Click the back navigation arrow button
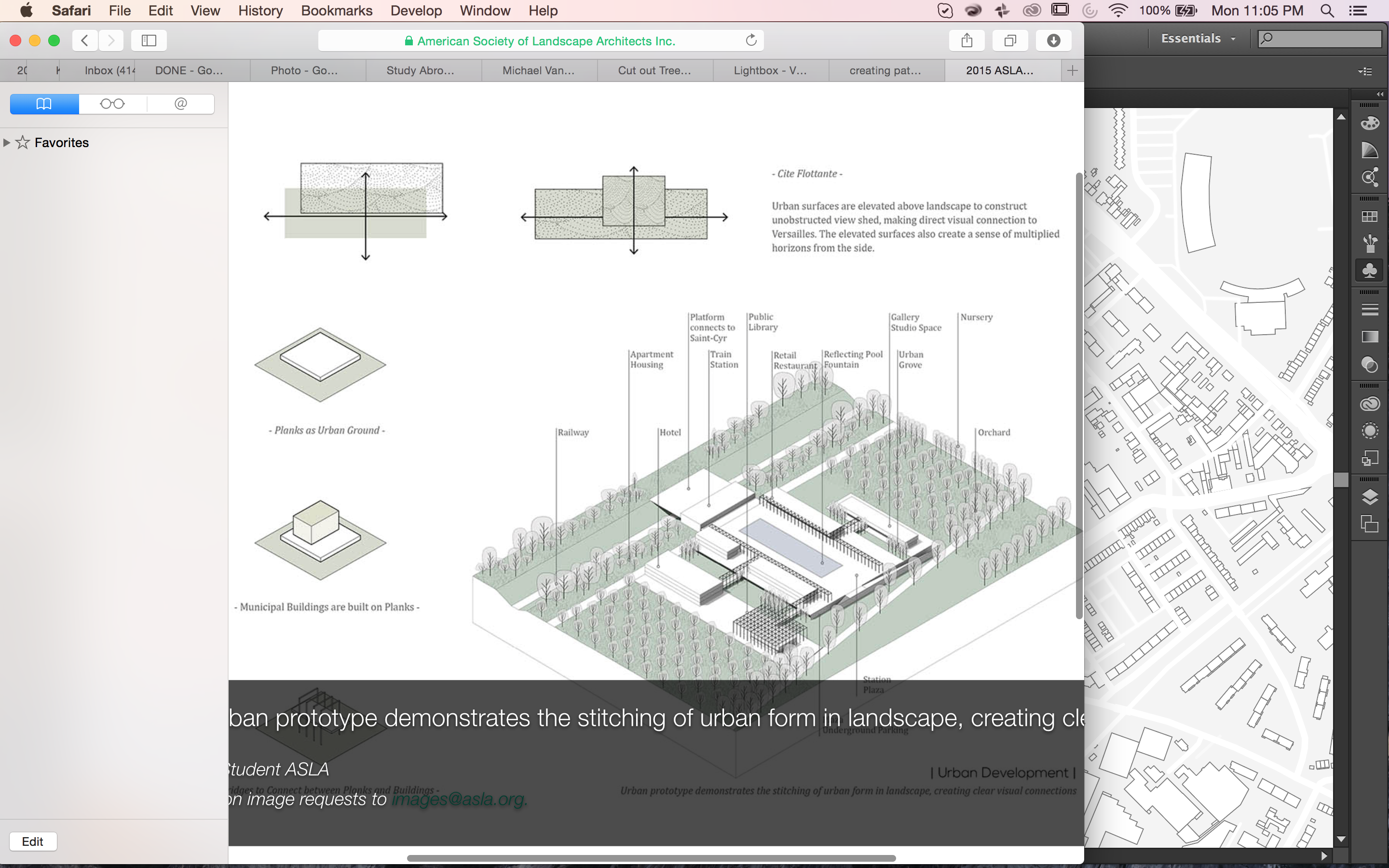The width and height of the screenshot is (1389, 868). click(x=85, y=40)
